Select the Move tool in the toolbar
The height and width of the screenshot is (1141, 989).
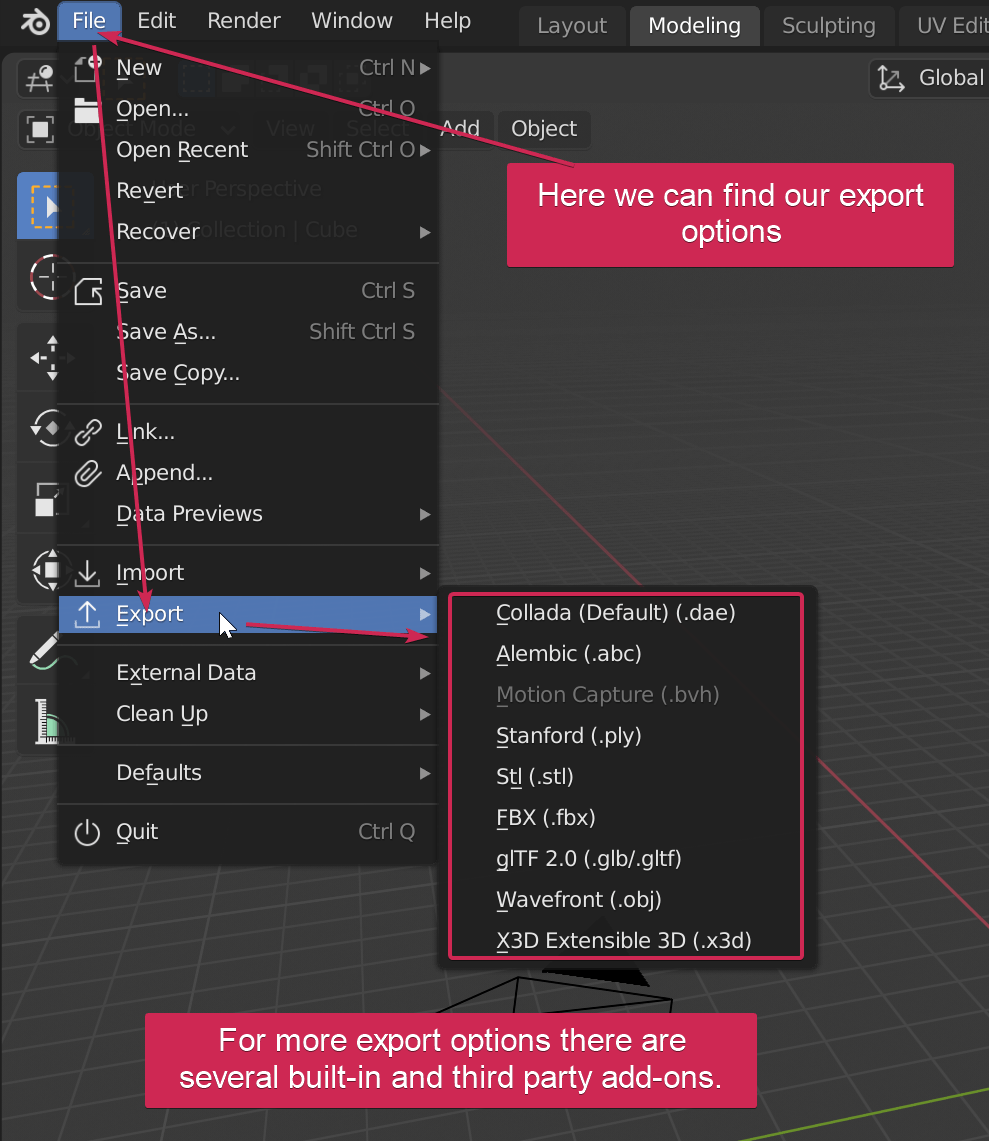click(x=40, y=357)
